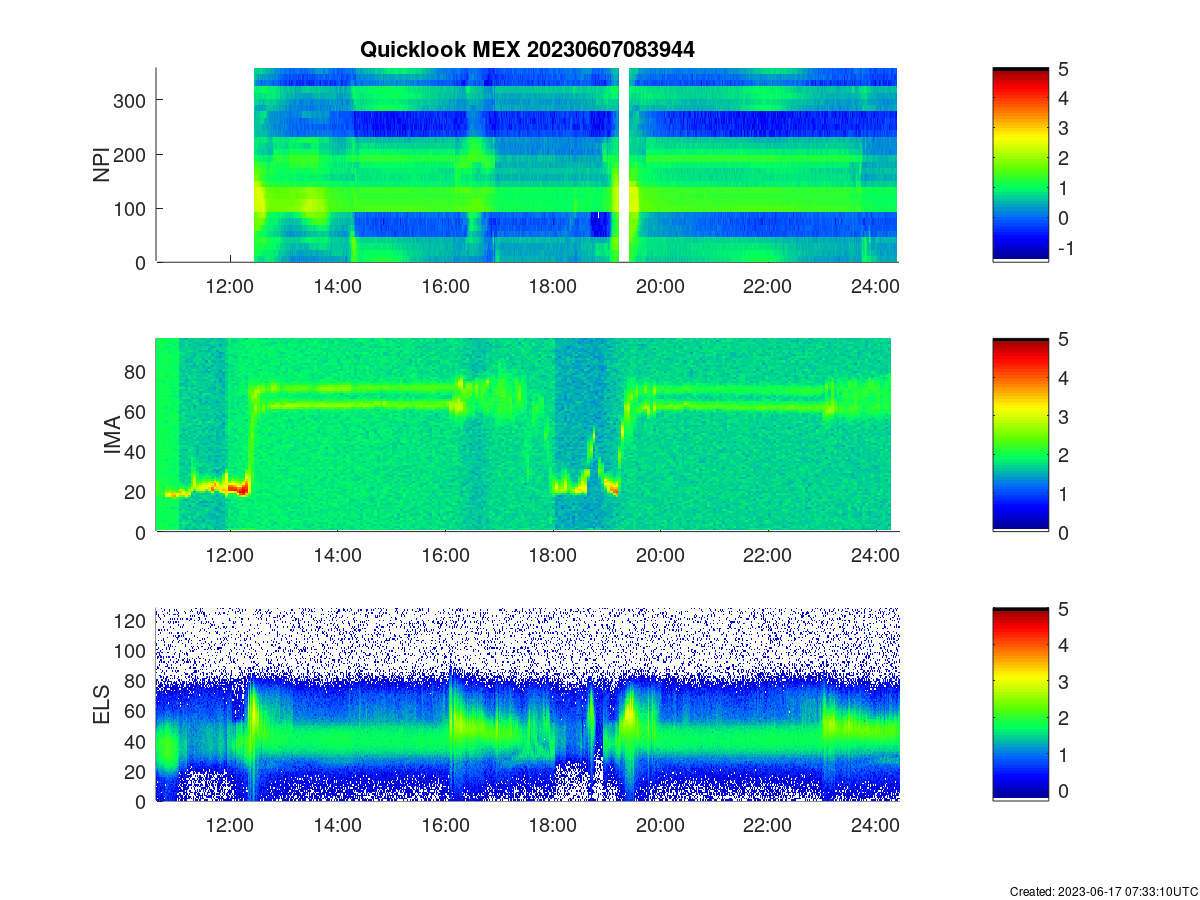Click the '24:00' time label under ELS plot

tap(875, 826)
